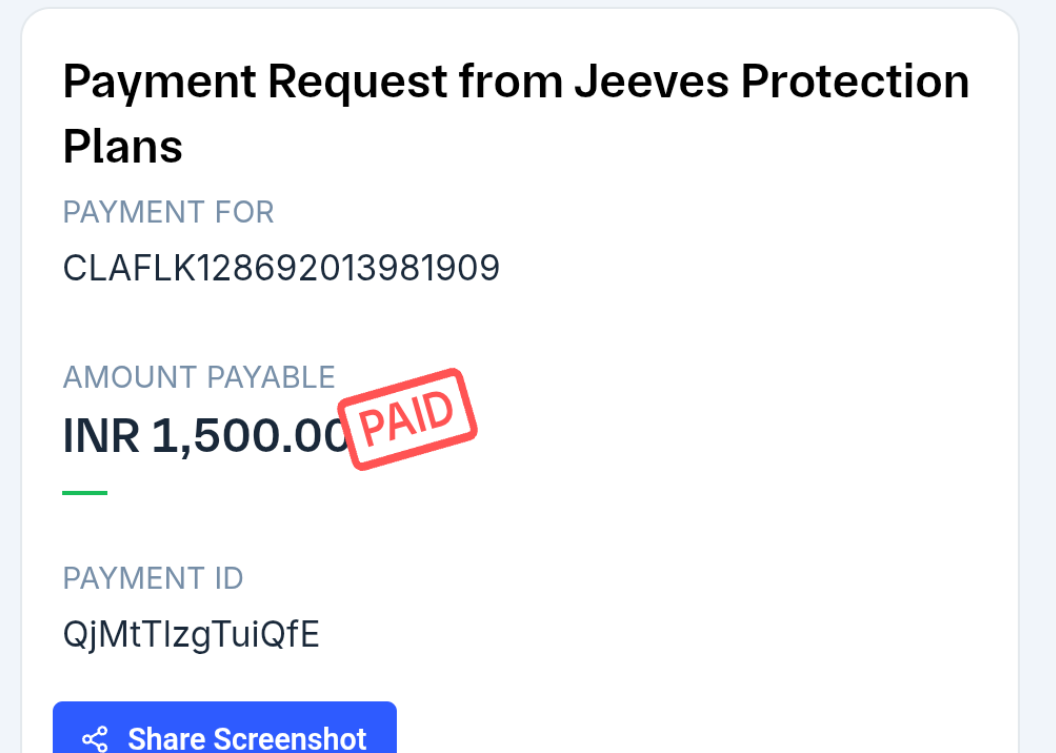Click the PAYMENT FOR label
The image size is (1056, 753).
pyautogui.click(x=168, y=212)
